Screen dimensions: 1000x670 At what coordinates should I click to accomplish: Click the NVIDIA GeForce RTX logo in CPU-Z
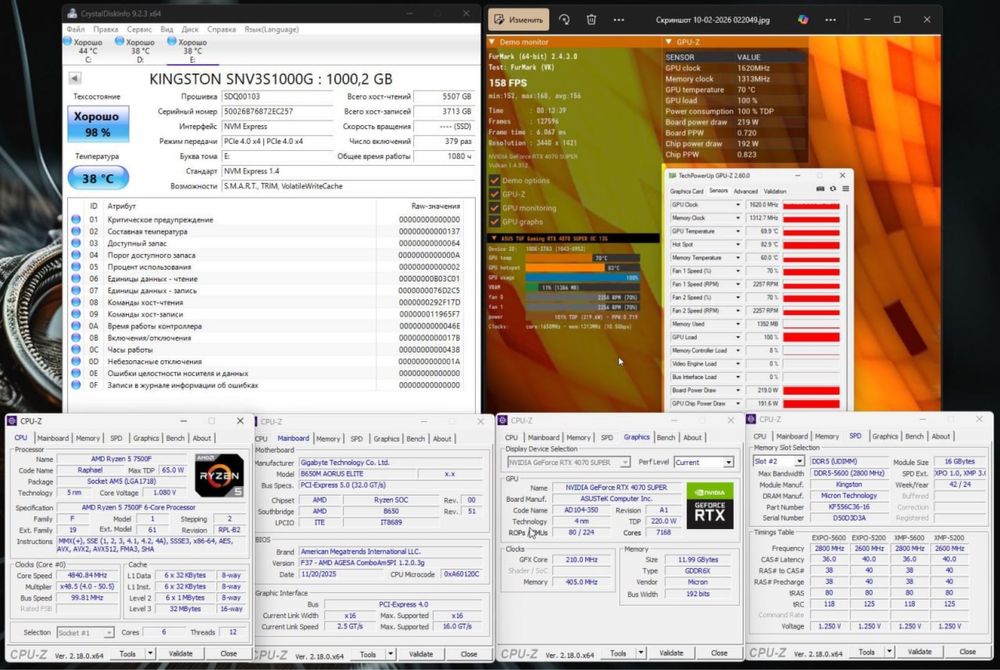710,506
